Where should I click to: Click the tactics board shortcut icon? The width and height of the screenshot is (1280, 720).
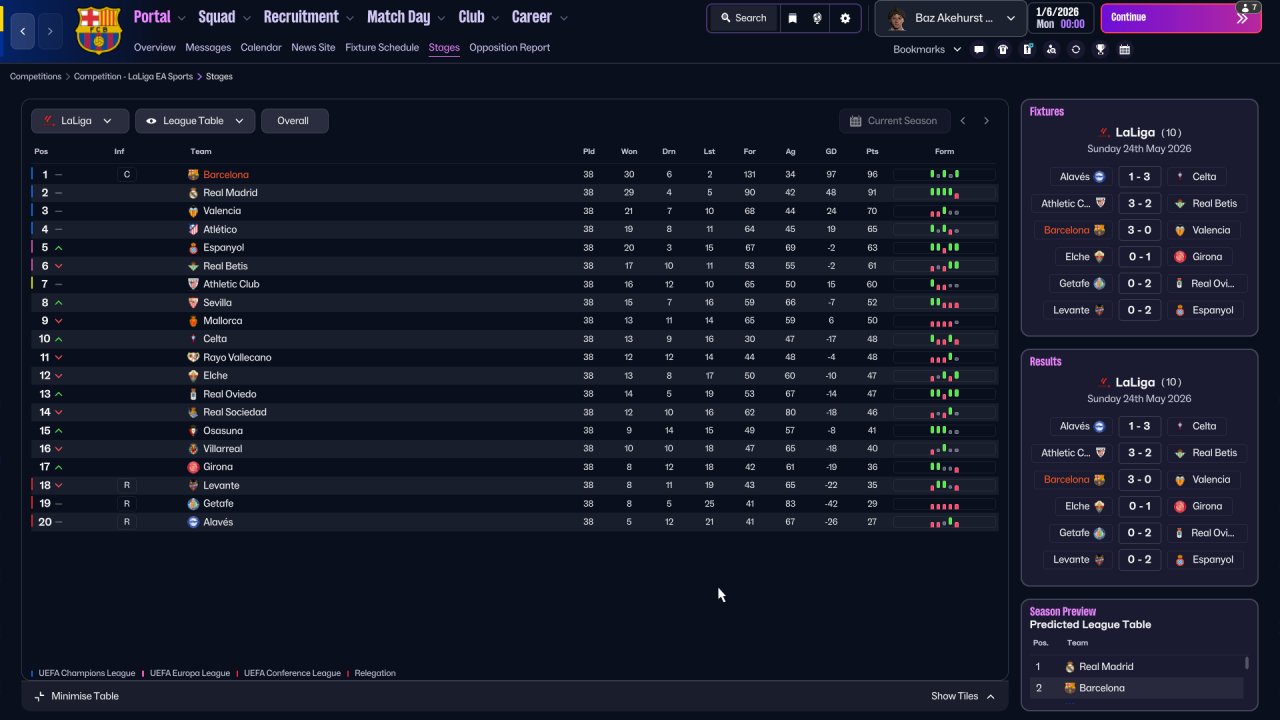[x=1027, y=49]
